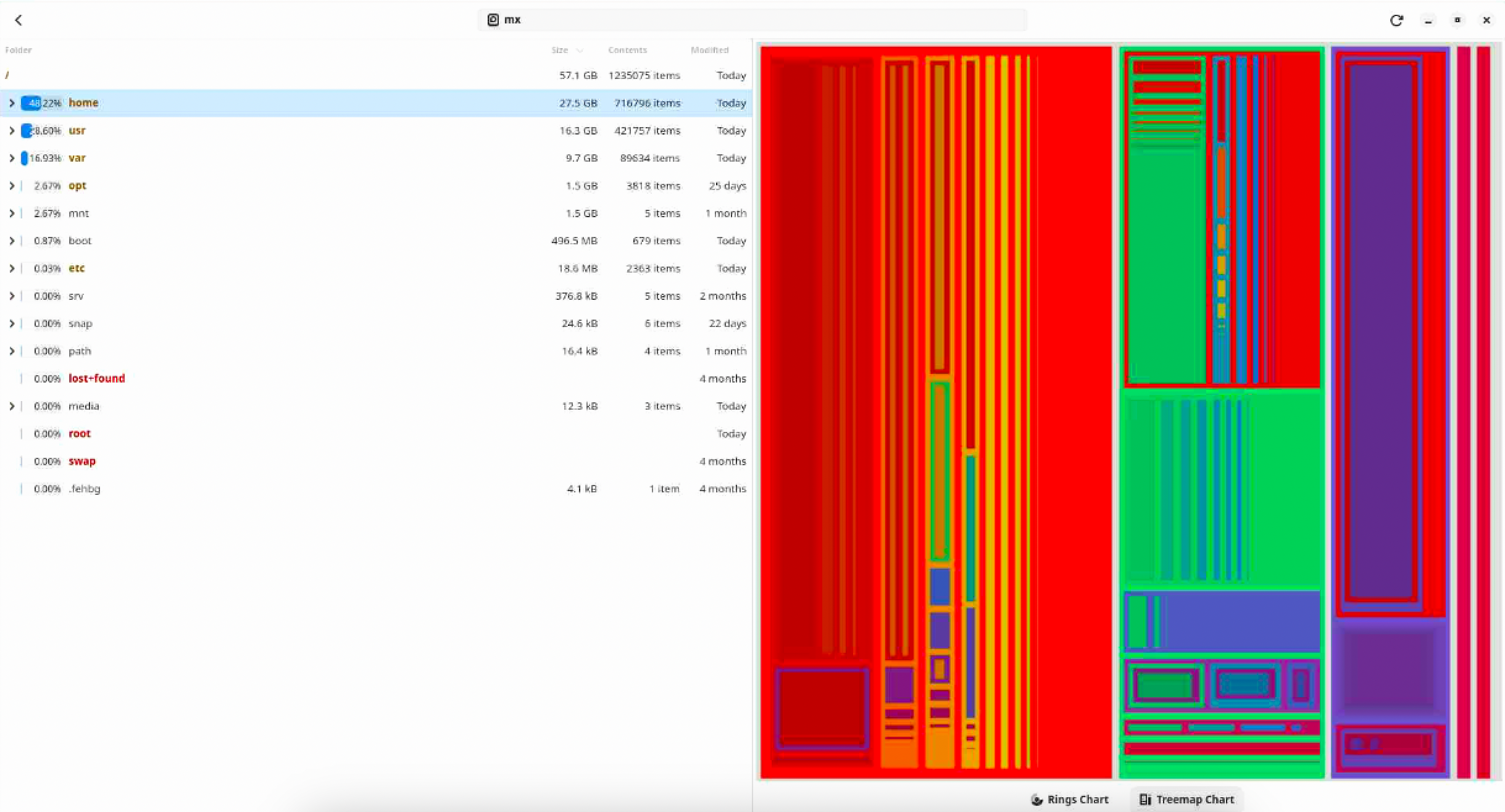Click the mx title bar location field
This screenshot has height=812, width=1505.
click(x=752, y=20)
